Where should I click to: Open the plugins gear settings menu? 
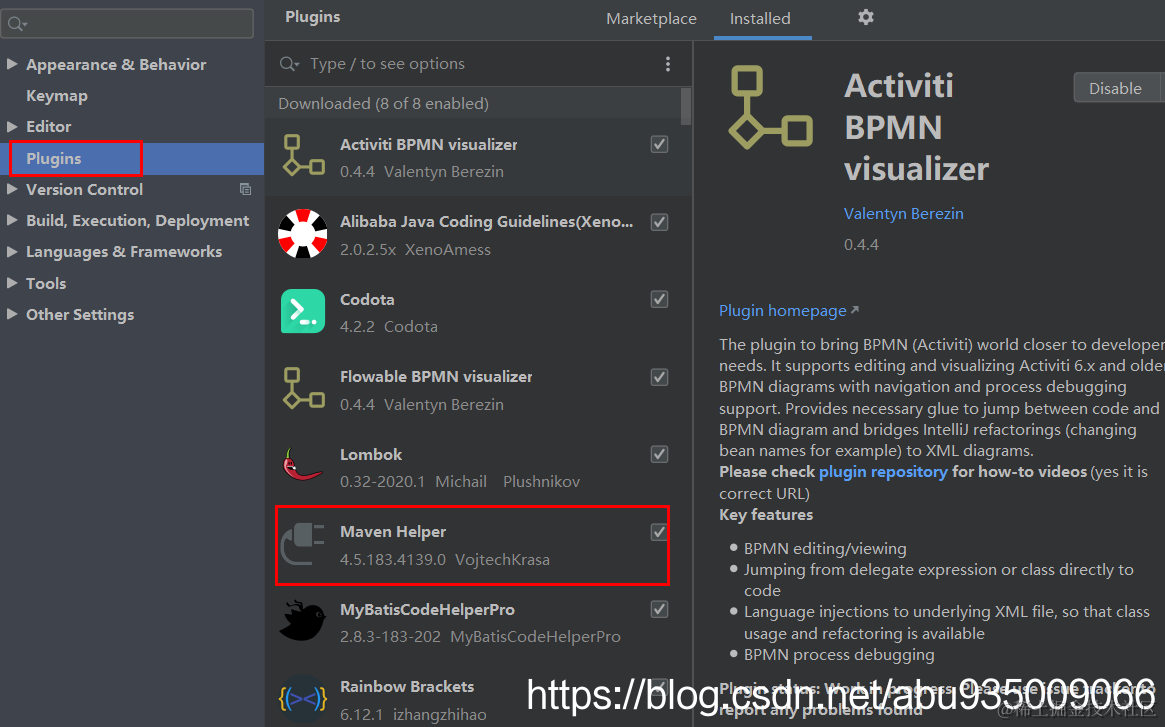click(866, 17)
